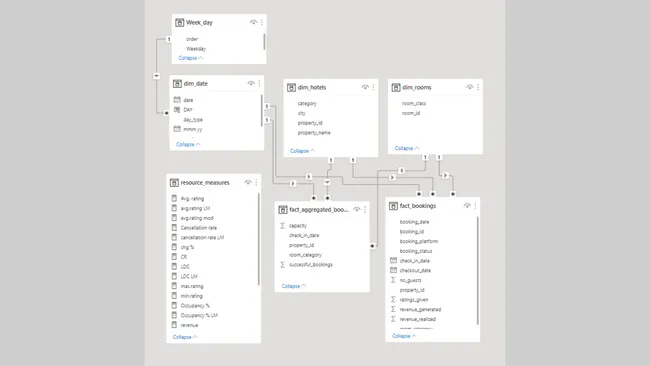The width and height of the screenshot is (650, 366).
Task: Select the sigma icon beside no_guests
Action: 393,280
